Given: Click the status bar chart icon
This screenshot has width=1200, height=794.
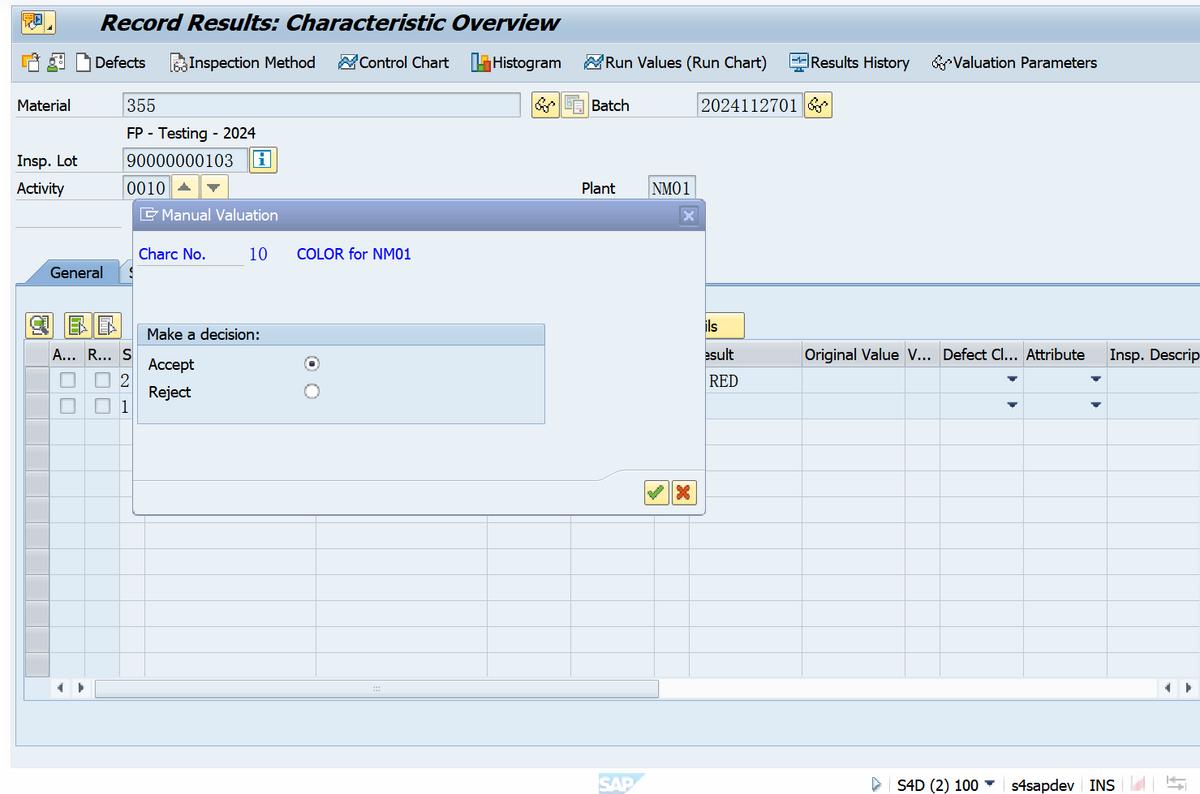Looking at the screenshot, I should (1139, 785).
